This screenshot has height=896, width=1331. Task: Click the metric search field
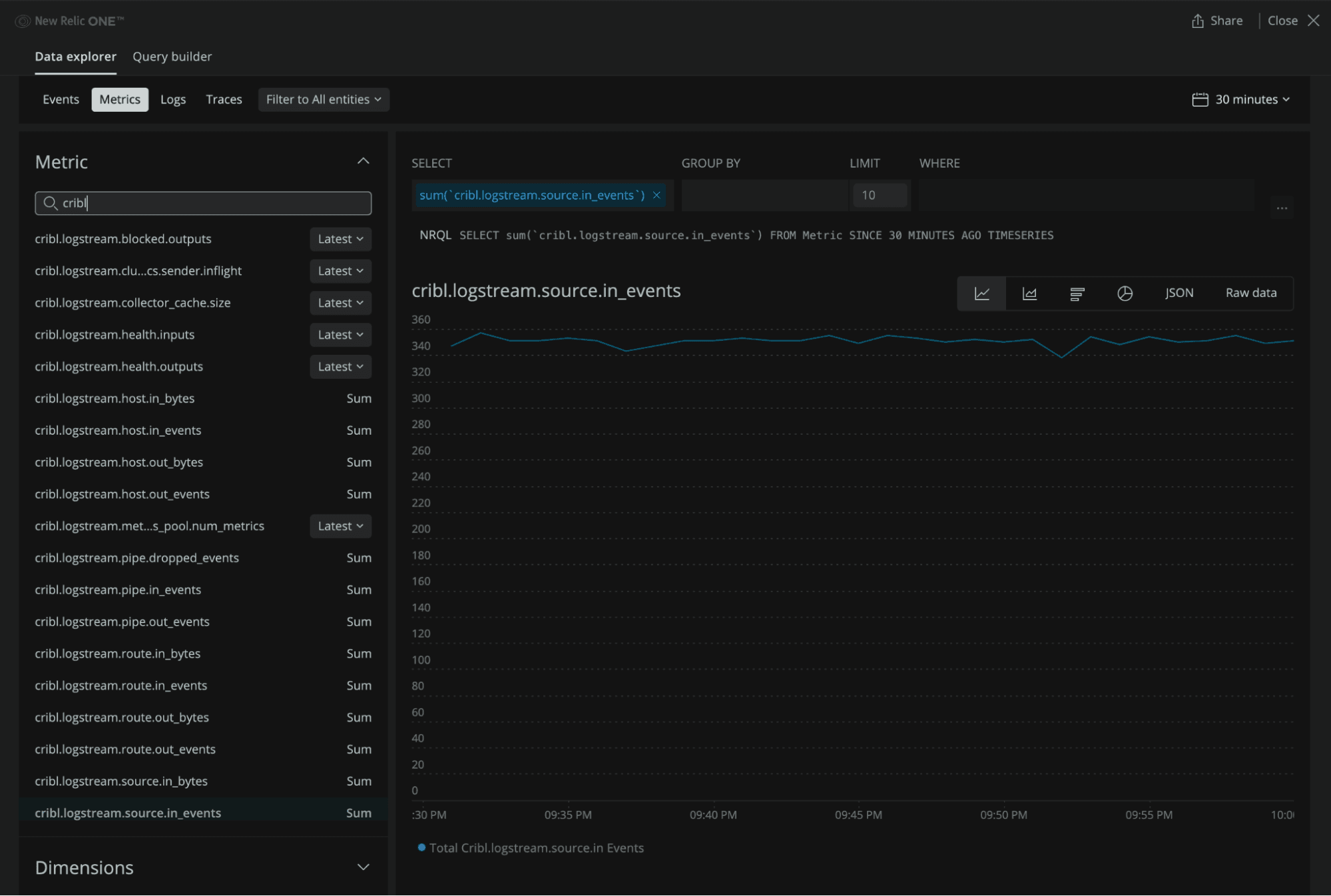click(x=203, y=203)
